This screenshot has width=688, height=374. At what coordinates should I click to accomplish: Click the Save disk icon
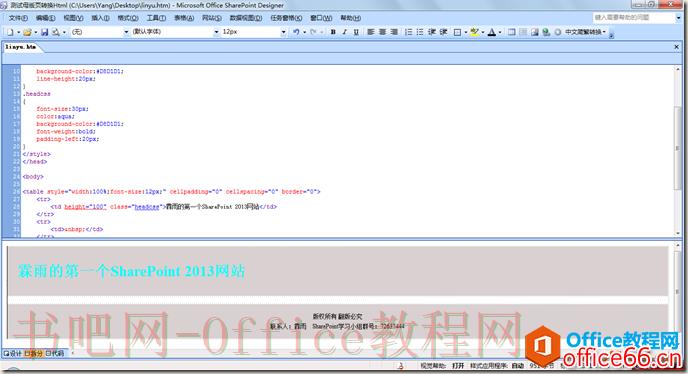[44, 32]
